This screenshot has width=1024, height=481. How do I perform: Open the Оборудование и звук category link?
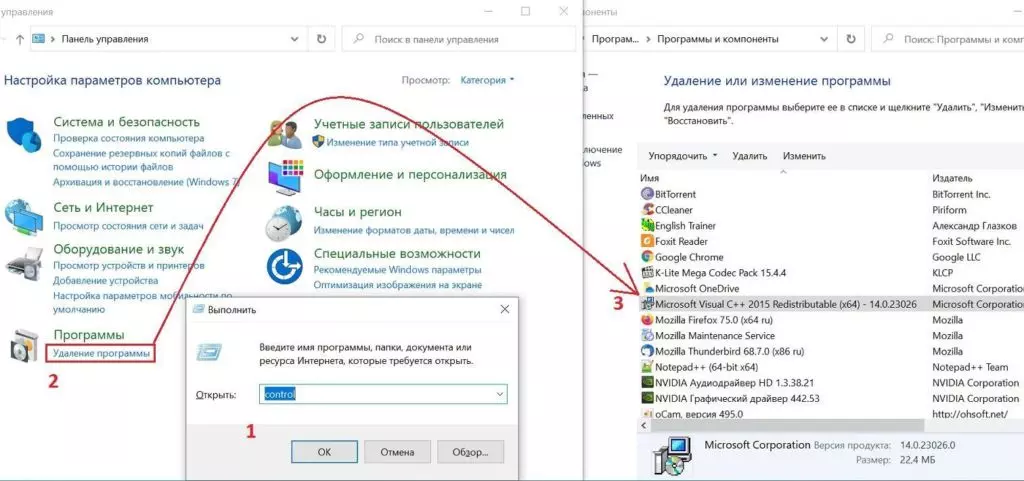tap(118, 249)
